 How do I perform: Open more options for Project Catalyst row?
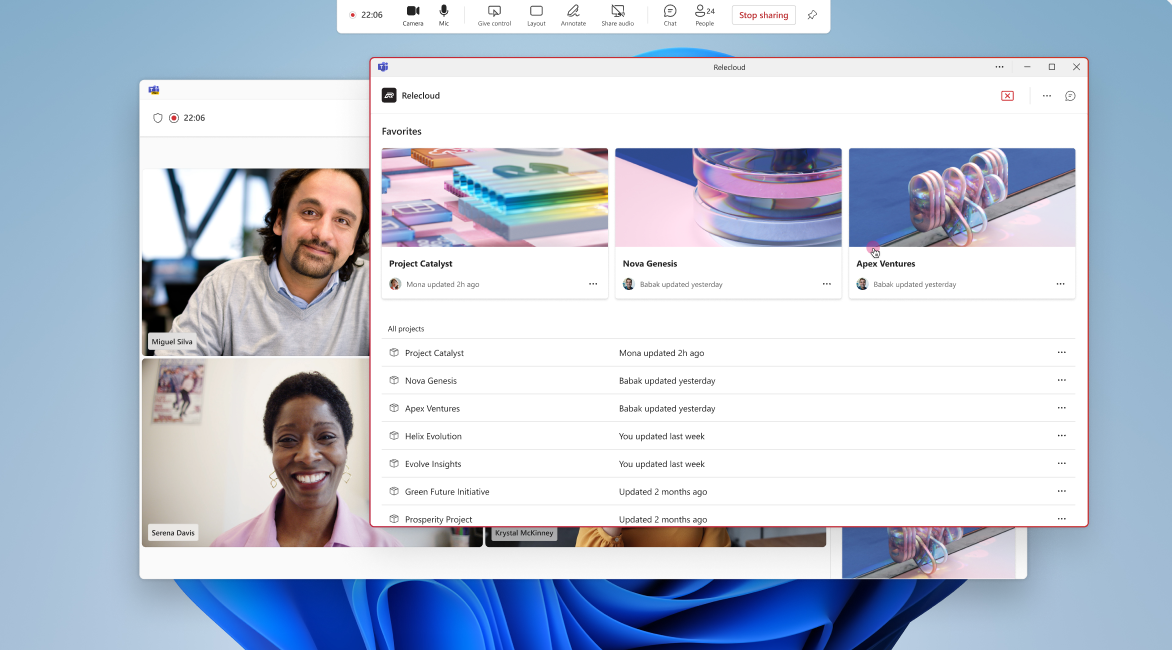click(1061, 353)
